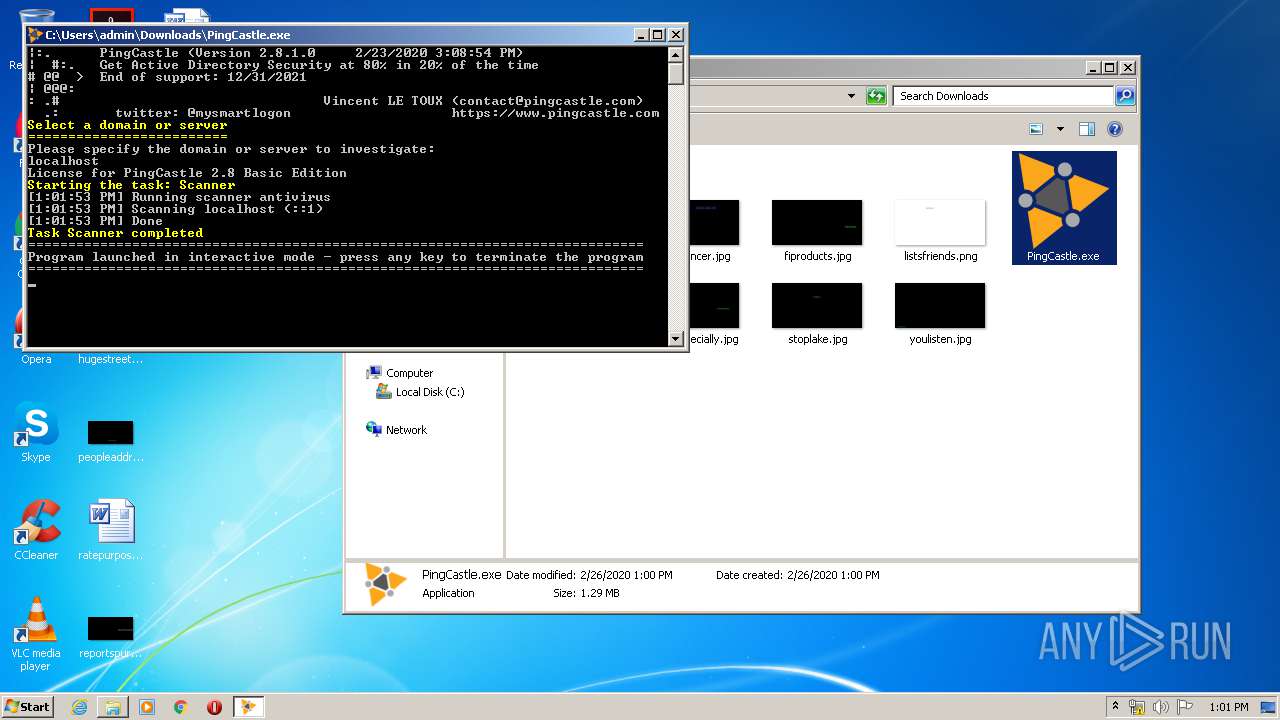Screen dimensions: 1280x720
Task: Open the address bar history dropdown
Action: click(x=851, y=96)
